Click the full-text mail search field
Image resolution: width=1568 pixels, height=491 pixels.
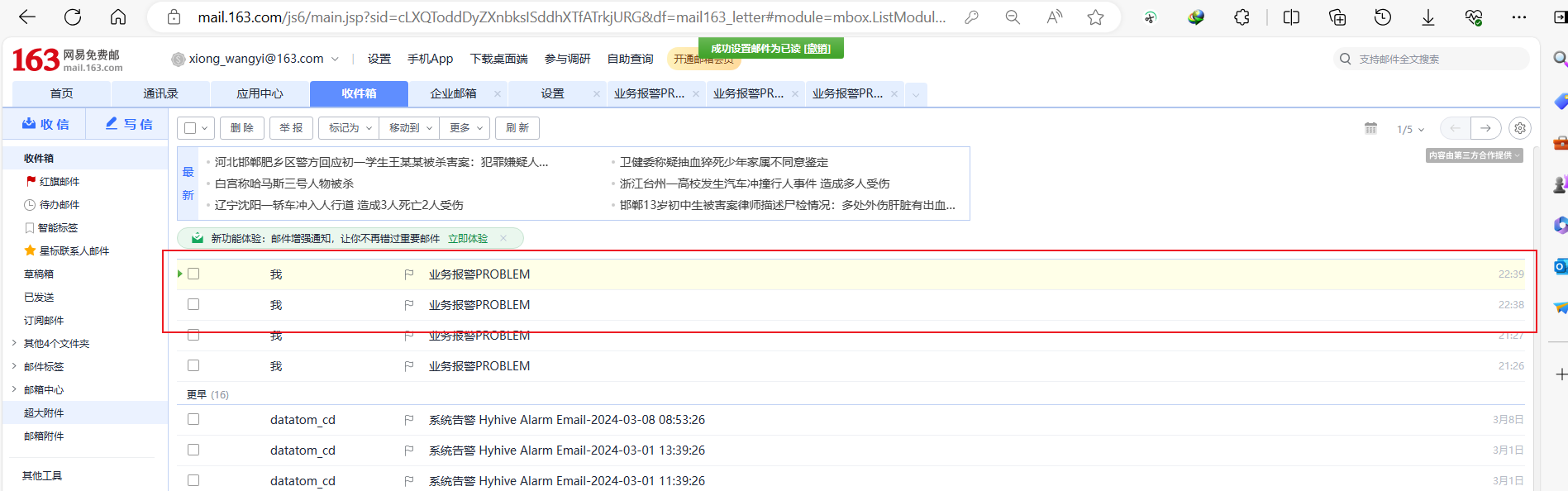1432,59
